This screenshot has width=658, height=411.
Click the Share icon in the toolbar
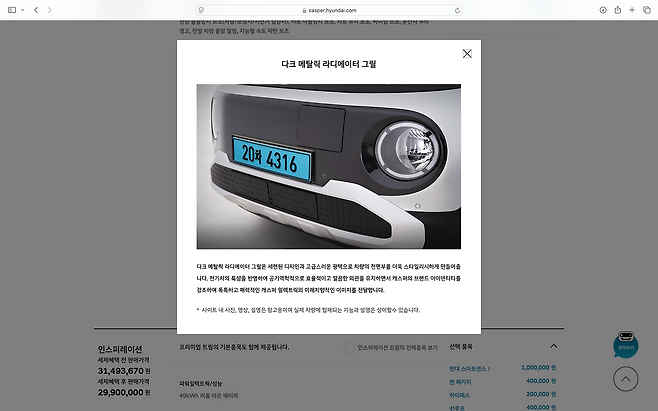click(618, 9)
